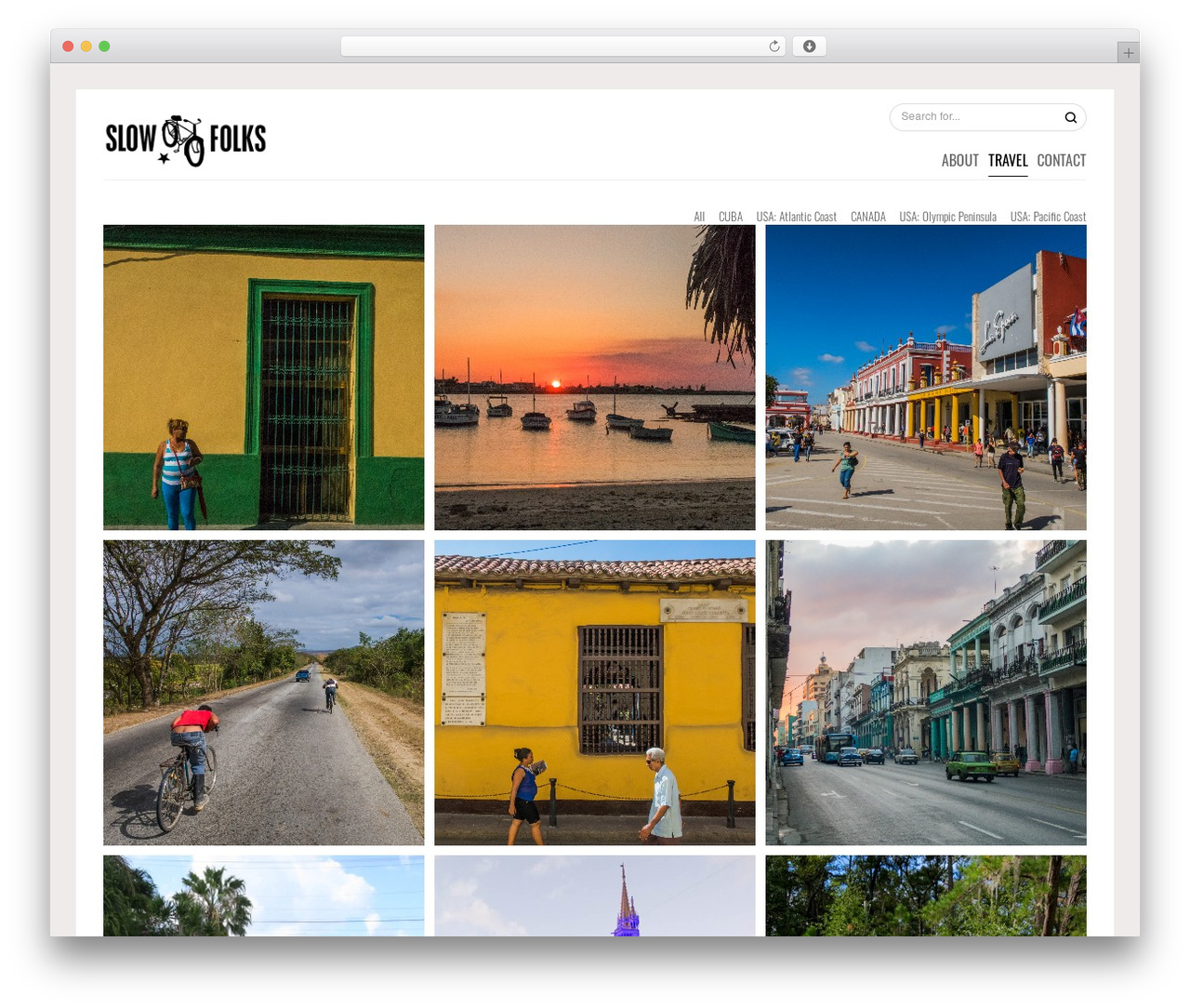Click the browser address bar
The image size is (1190, 1008).
coord(563,46)
